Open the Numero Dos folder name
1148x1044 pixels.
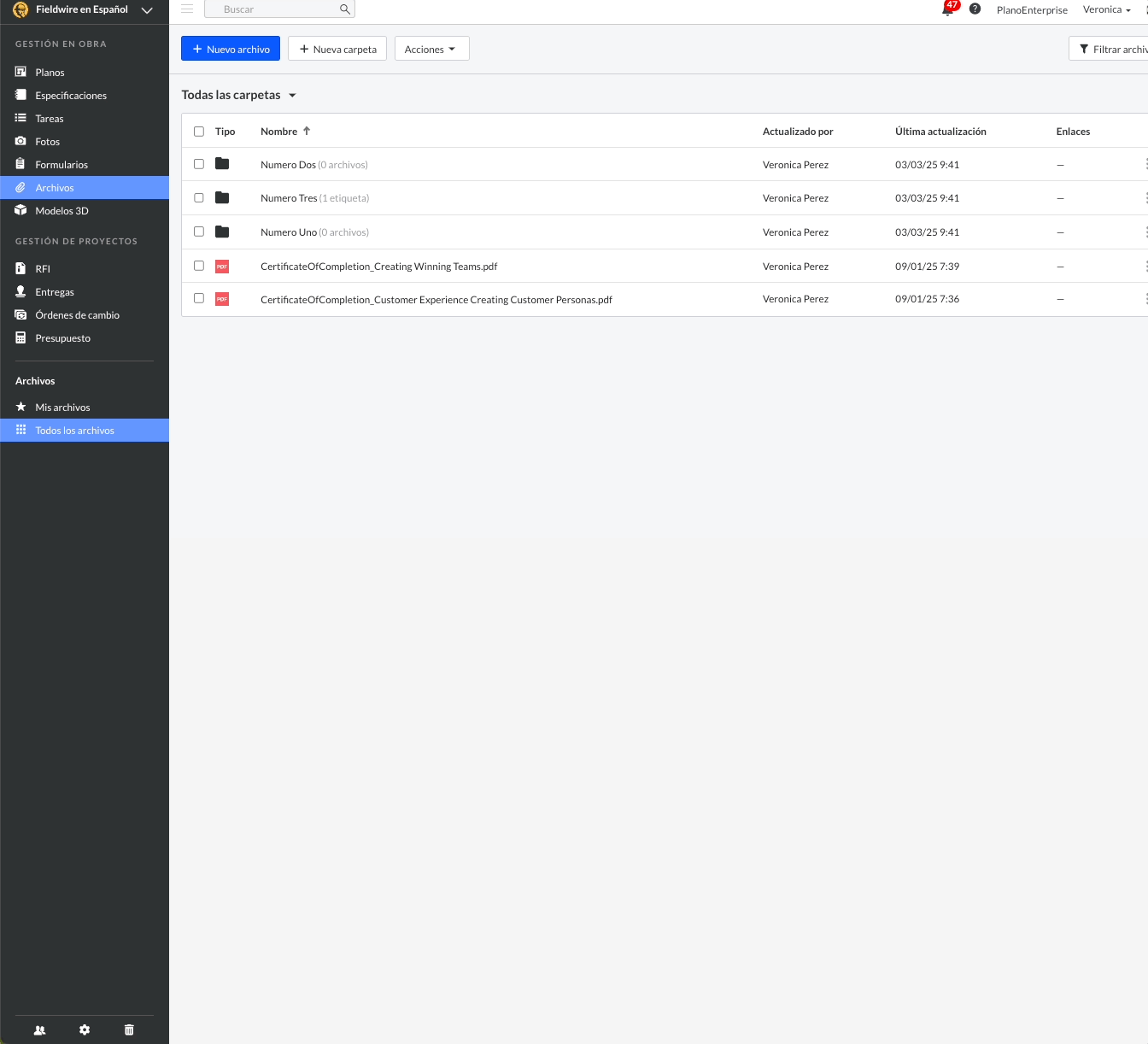pyautogui.click(x=288, y=165)
